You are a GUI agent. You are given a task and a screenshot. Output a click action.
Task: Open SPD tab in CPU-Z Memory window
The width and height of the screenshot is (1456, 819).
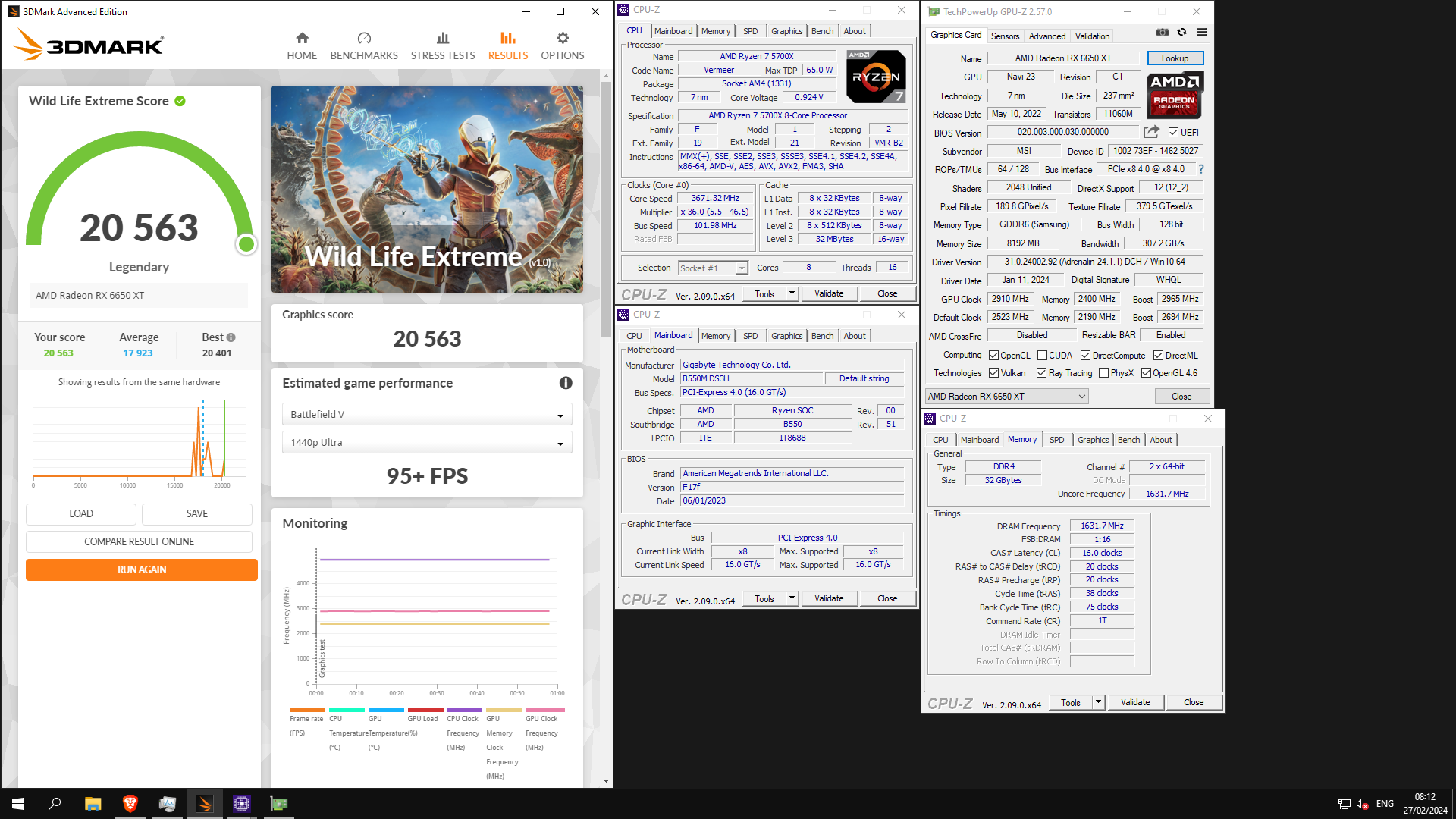[1056, 440]
